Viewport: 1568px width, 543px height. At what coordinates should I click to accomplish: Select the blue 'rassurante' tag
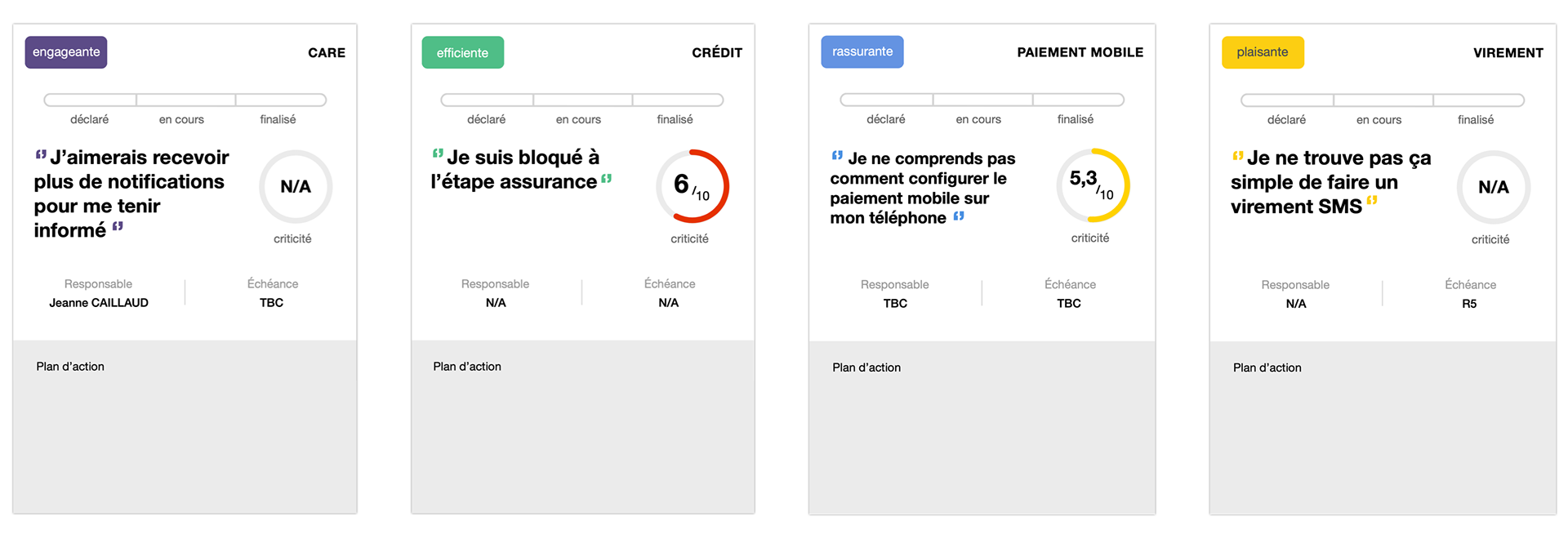click(862, 51)
